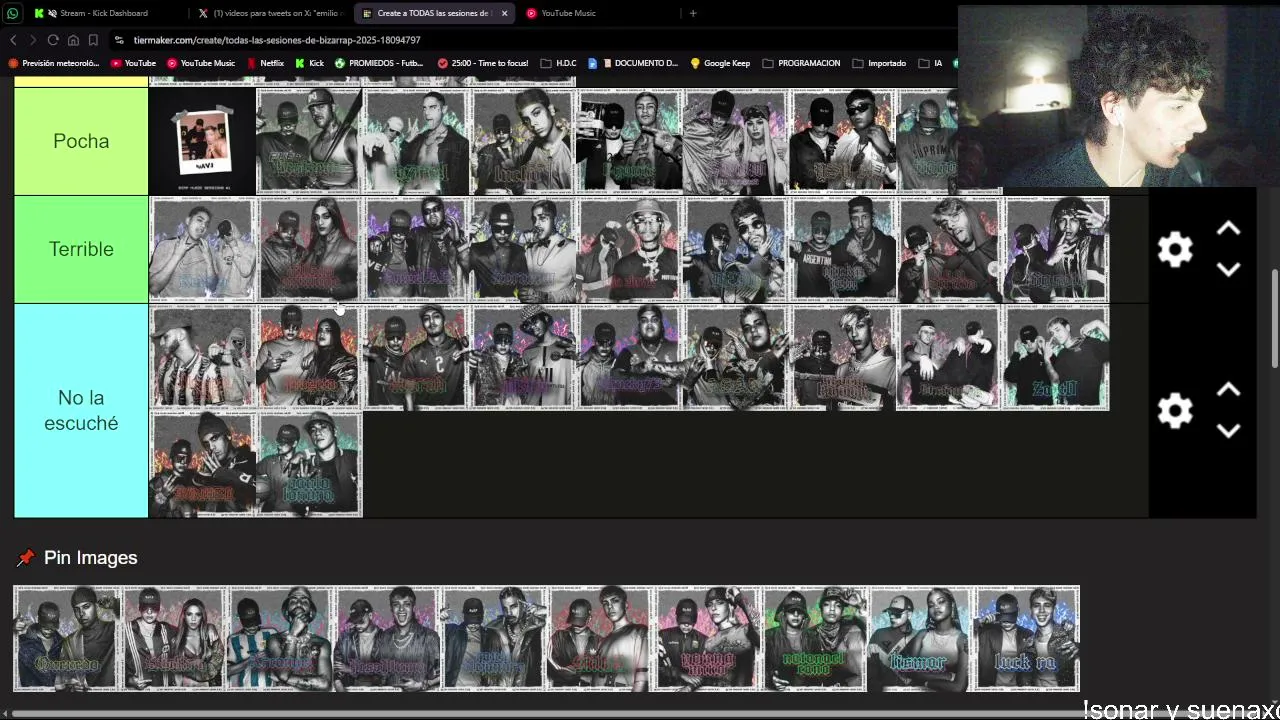The height and width of the screenshot is (720, 1280).
Task: Pick the Young Miko session image
Action: (x=708, y=638)
